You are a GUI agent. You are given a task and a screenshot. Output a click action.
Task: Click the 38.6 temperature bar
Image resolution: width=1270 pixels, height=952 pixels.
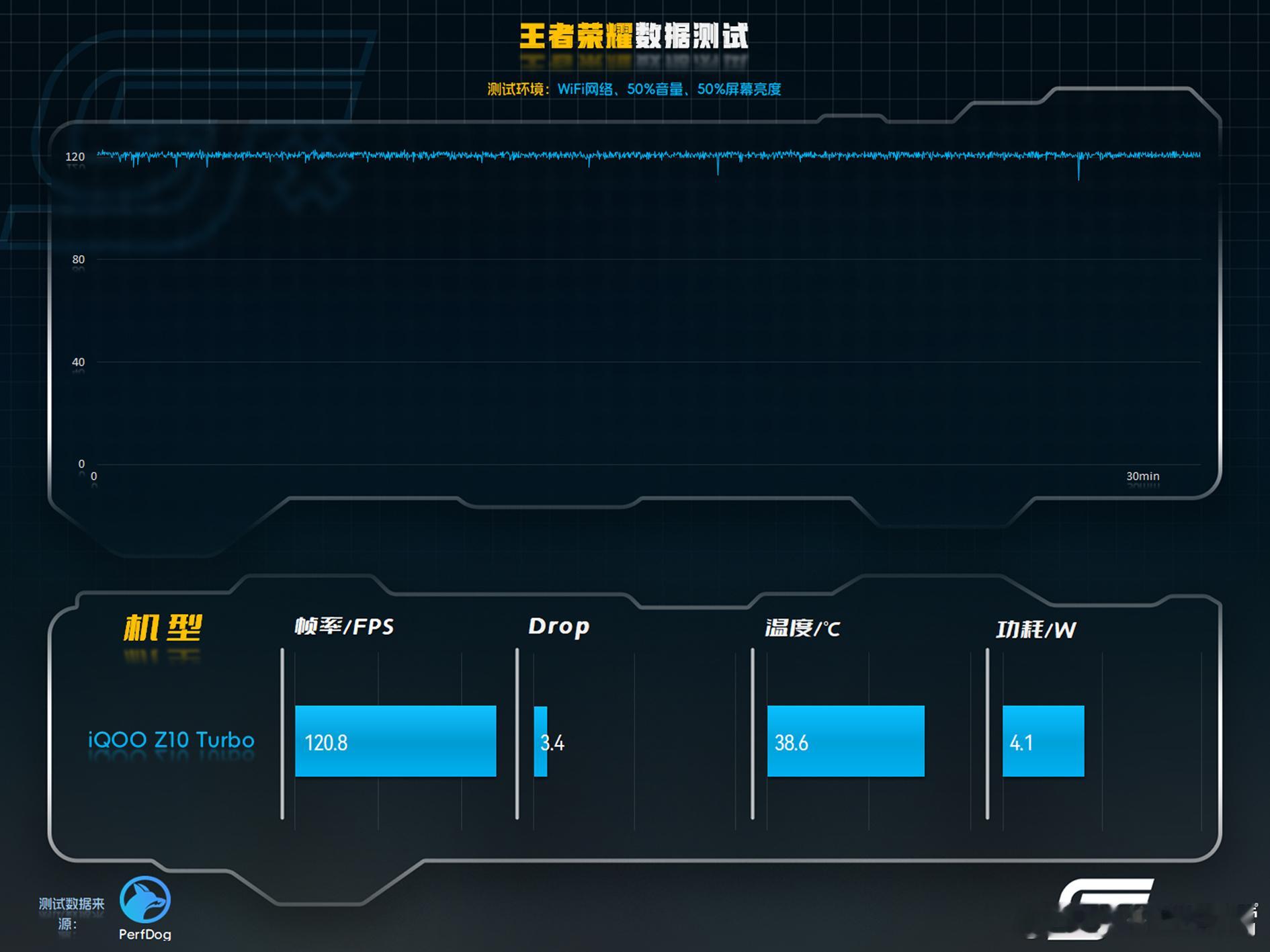pos(846,741)
